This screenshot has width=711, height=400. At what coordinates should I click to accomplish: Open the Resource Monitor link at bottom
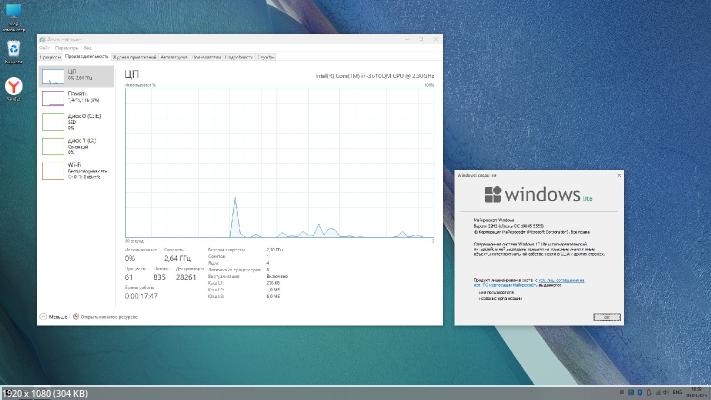point(105,317)
